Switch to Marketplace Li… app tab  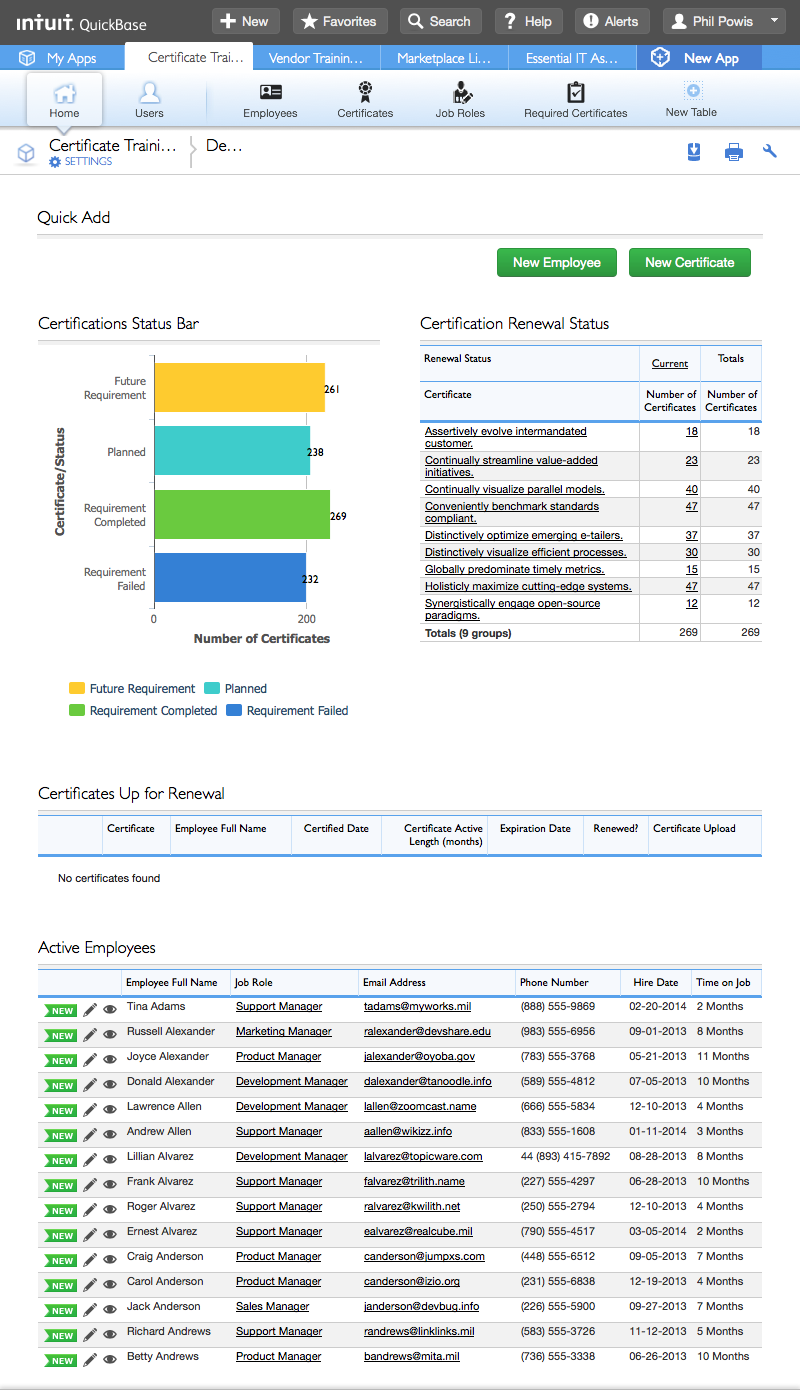[x=444, y=58]
